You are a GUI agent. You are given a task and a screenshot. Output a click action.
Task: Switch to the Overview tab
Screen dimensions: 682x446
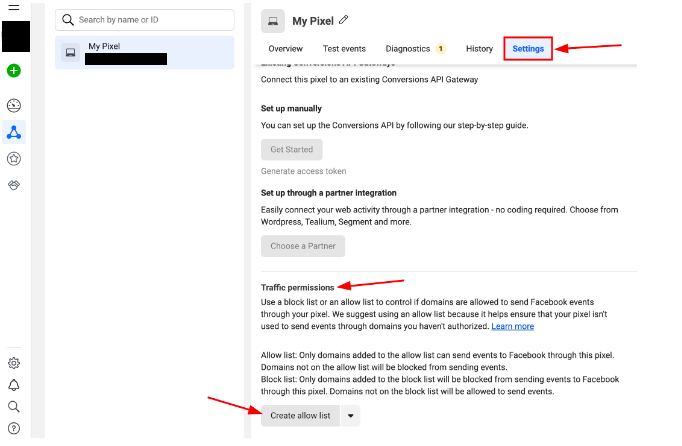point(285,49)
